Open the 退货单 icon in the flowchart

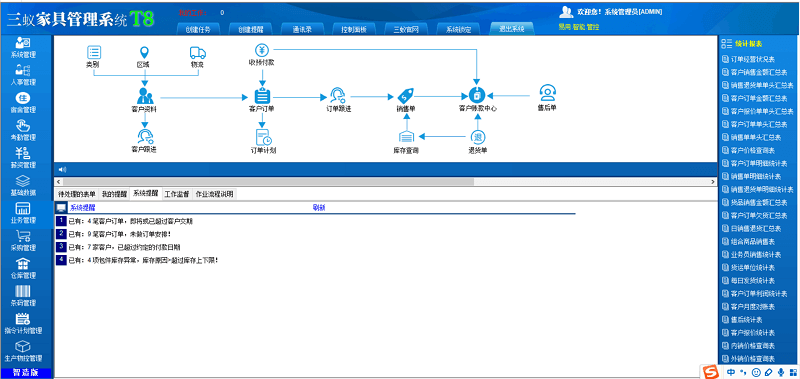[478, 137]
